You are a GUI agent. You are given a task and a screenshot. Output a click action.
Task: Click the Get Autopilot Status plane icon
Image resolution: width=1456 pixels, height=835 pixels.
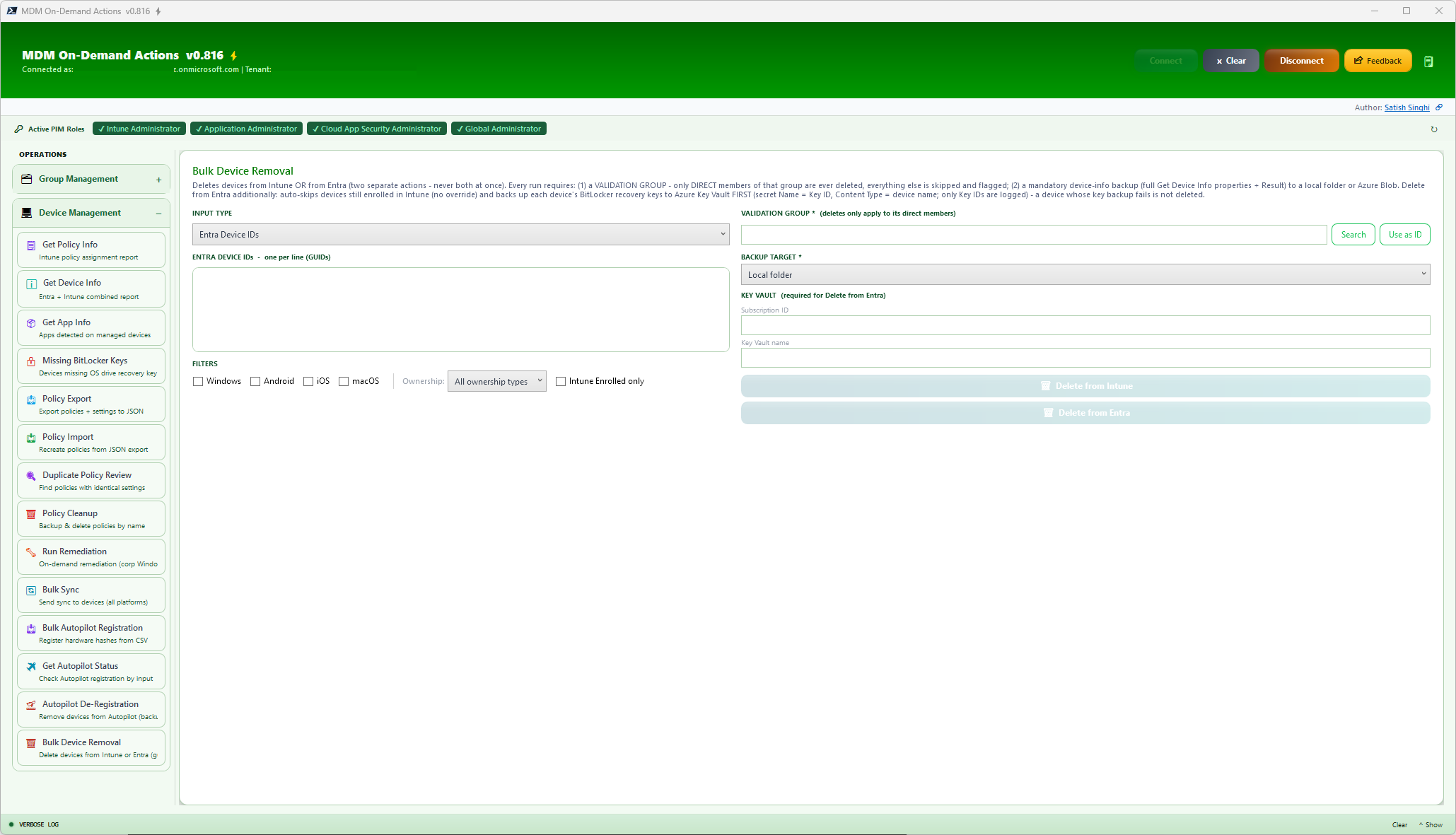[31, 667]
